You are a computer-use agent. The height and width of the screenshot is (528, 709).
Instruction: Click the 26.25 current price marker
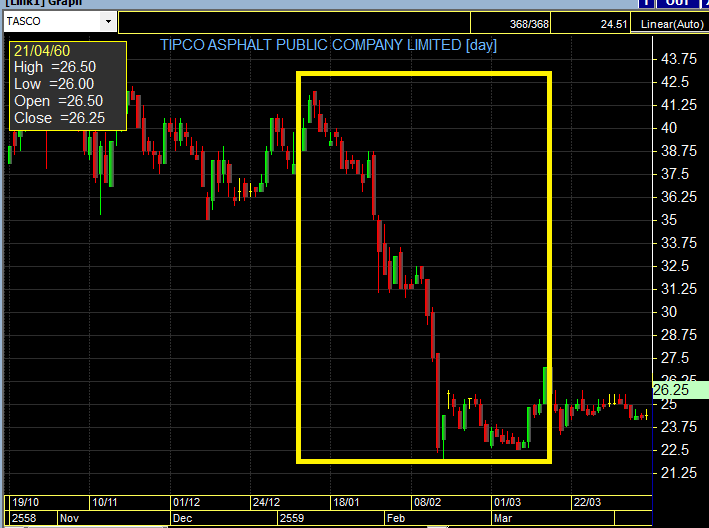pos(680,390)
